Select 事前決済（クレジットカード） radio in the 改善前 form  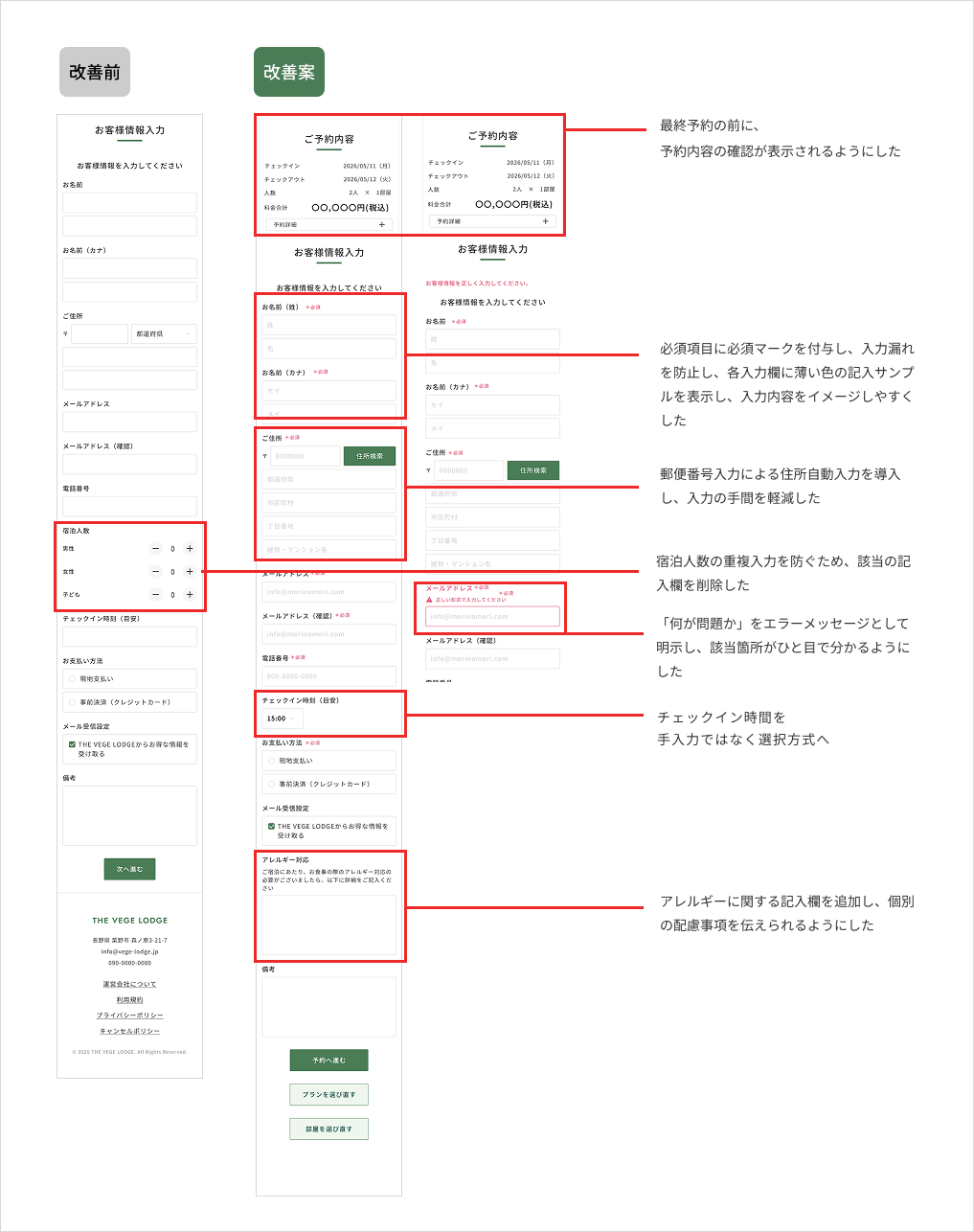point(72,702)
